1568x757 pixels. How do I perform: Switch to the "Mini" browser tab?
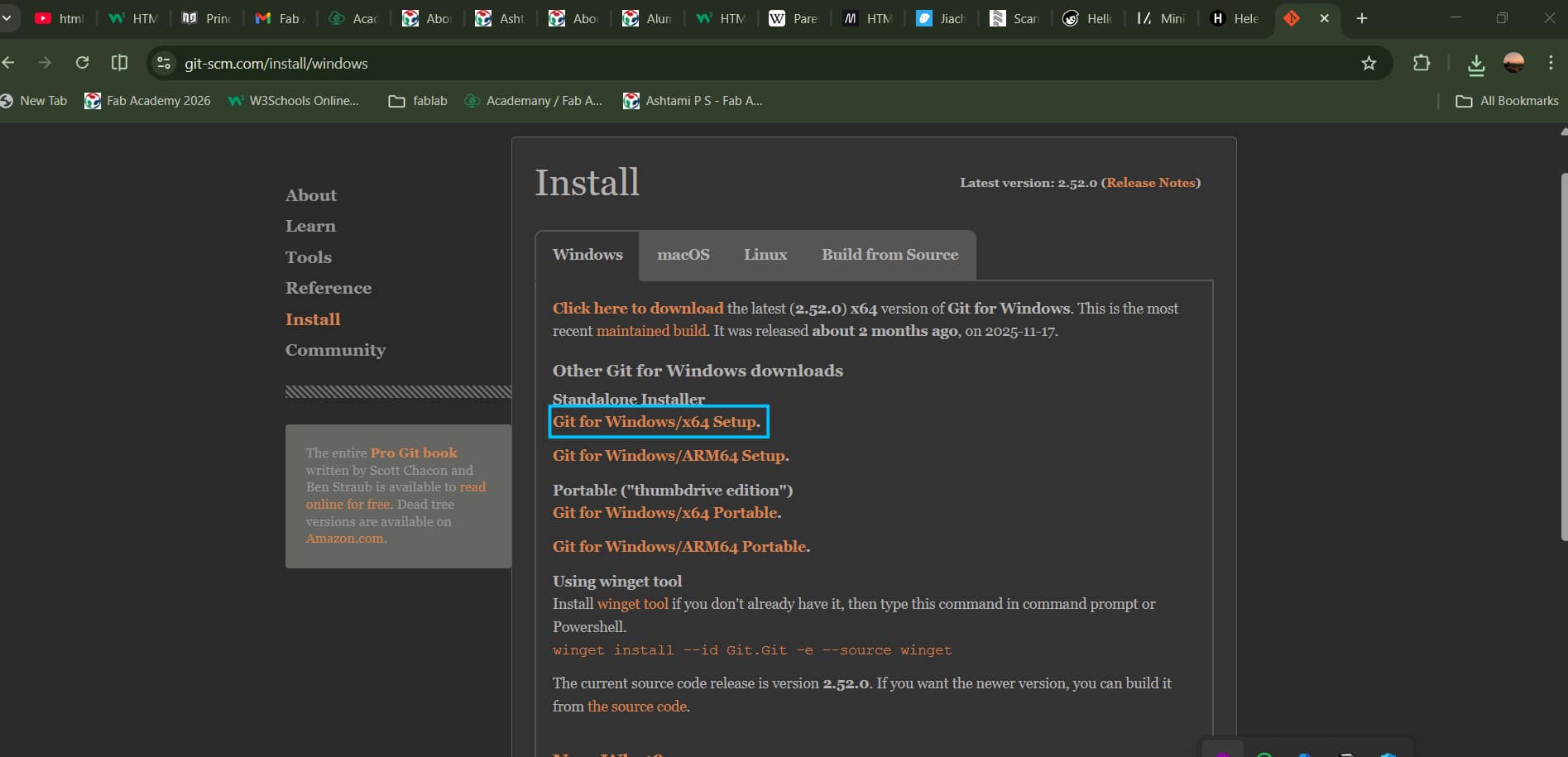tap(1162, 18)
